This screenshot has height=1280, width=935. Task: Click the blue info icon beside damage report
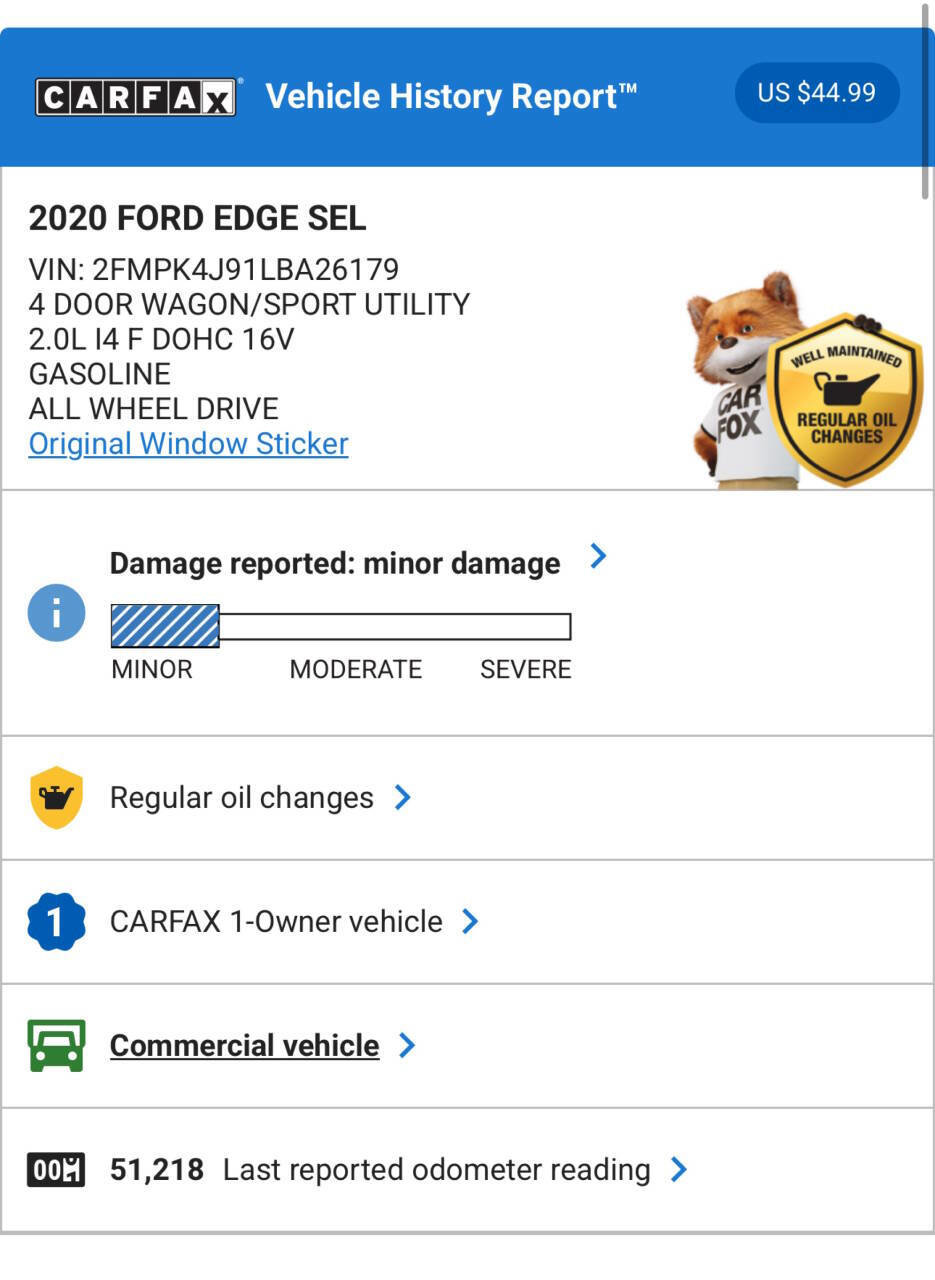coord(56,612)
